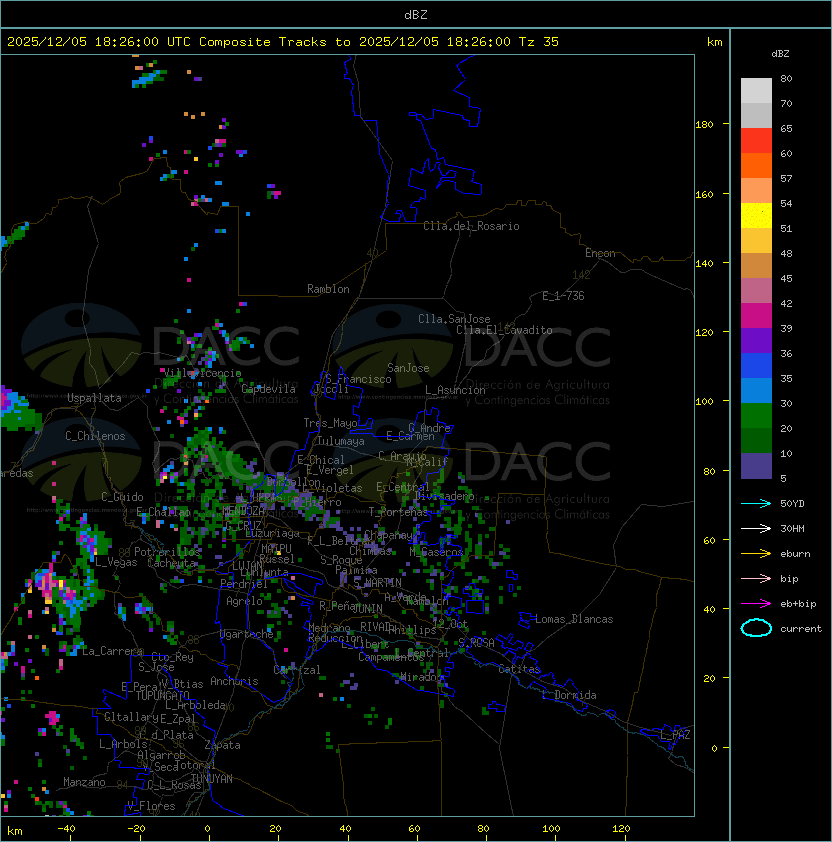Click the 'Catitas' map label
Image resolution: width=832 pixels, height=842 pixels.
(519, 669)
